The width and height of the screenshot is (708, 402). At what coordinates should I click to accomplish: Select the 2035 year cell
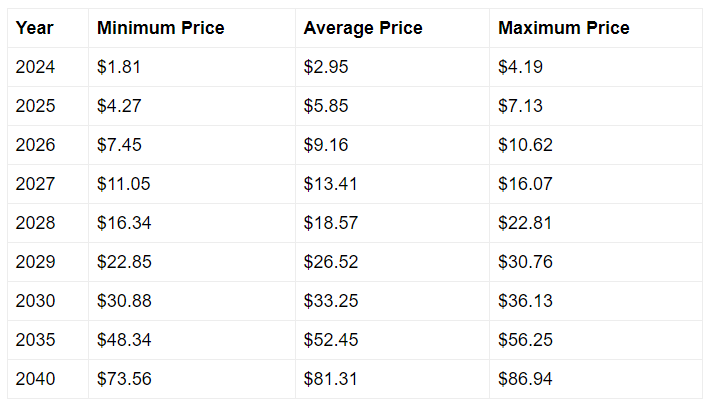[48, 340]
